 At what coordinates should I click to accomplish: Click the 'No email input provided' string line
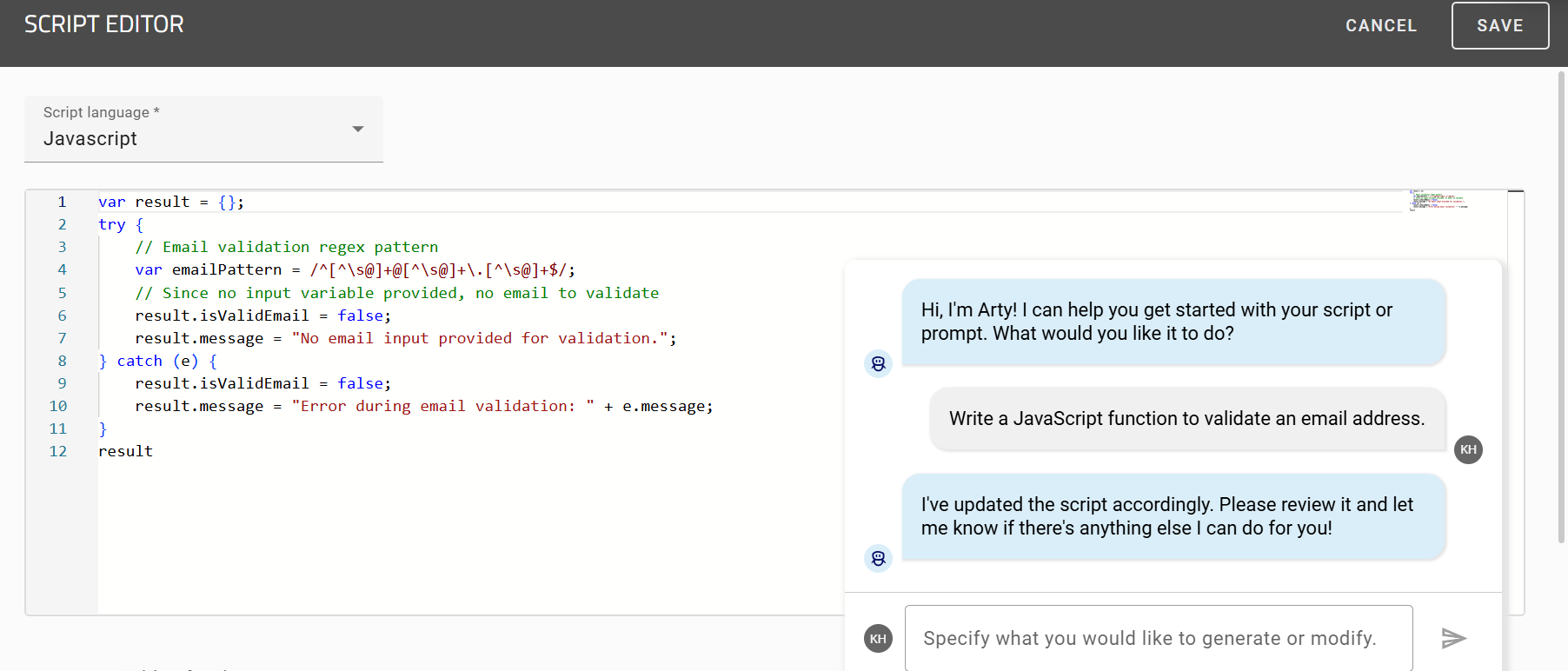tap(406, 338)
